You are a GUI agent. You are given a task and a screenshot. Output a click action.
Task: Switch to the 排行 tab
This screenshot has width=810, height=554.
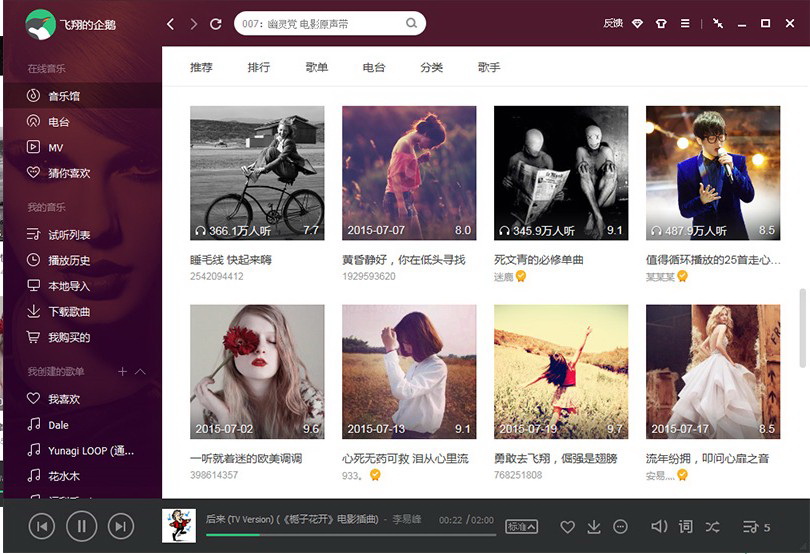[x=259, y=68]
